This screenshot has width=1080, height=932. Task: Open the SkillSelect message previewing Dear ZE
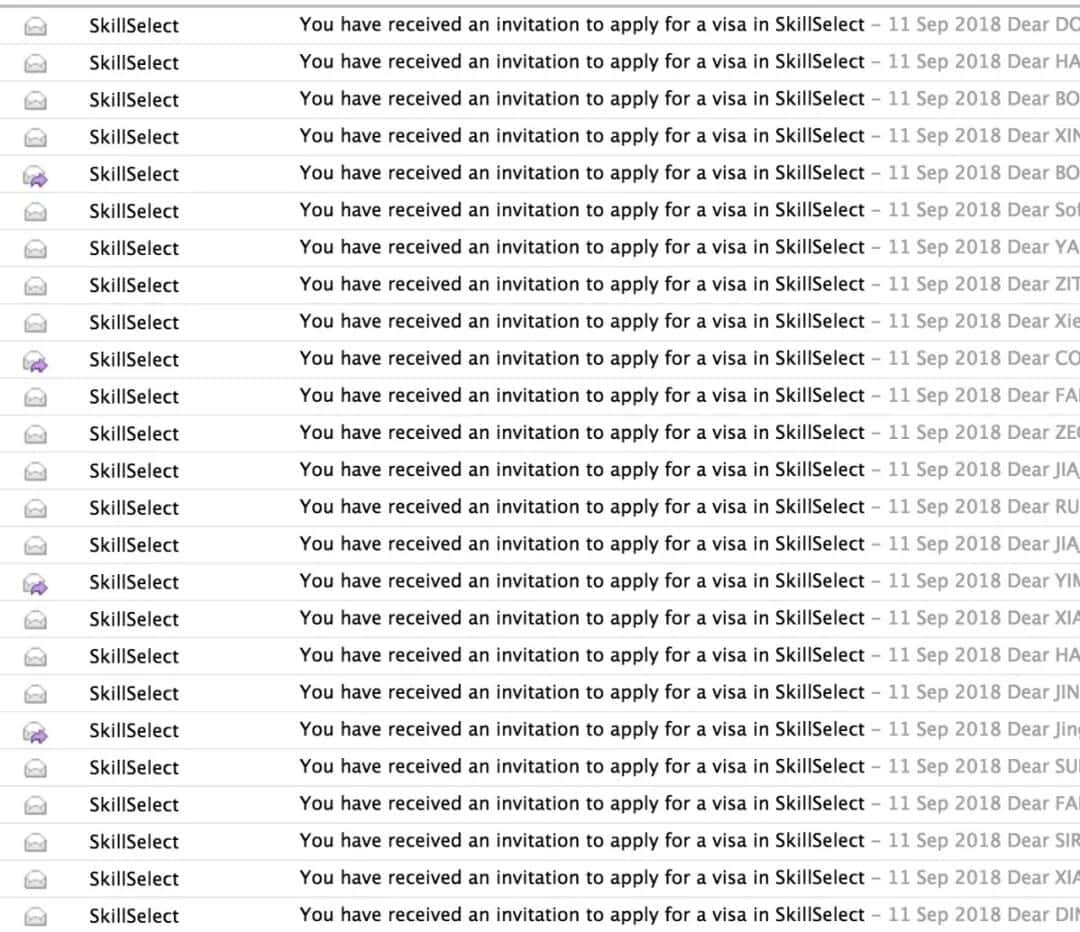tap(540, 433)
